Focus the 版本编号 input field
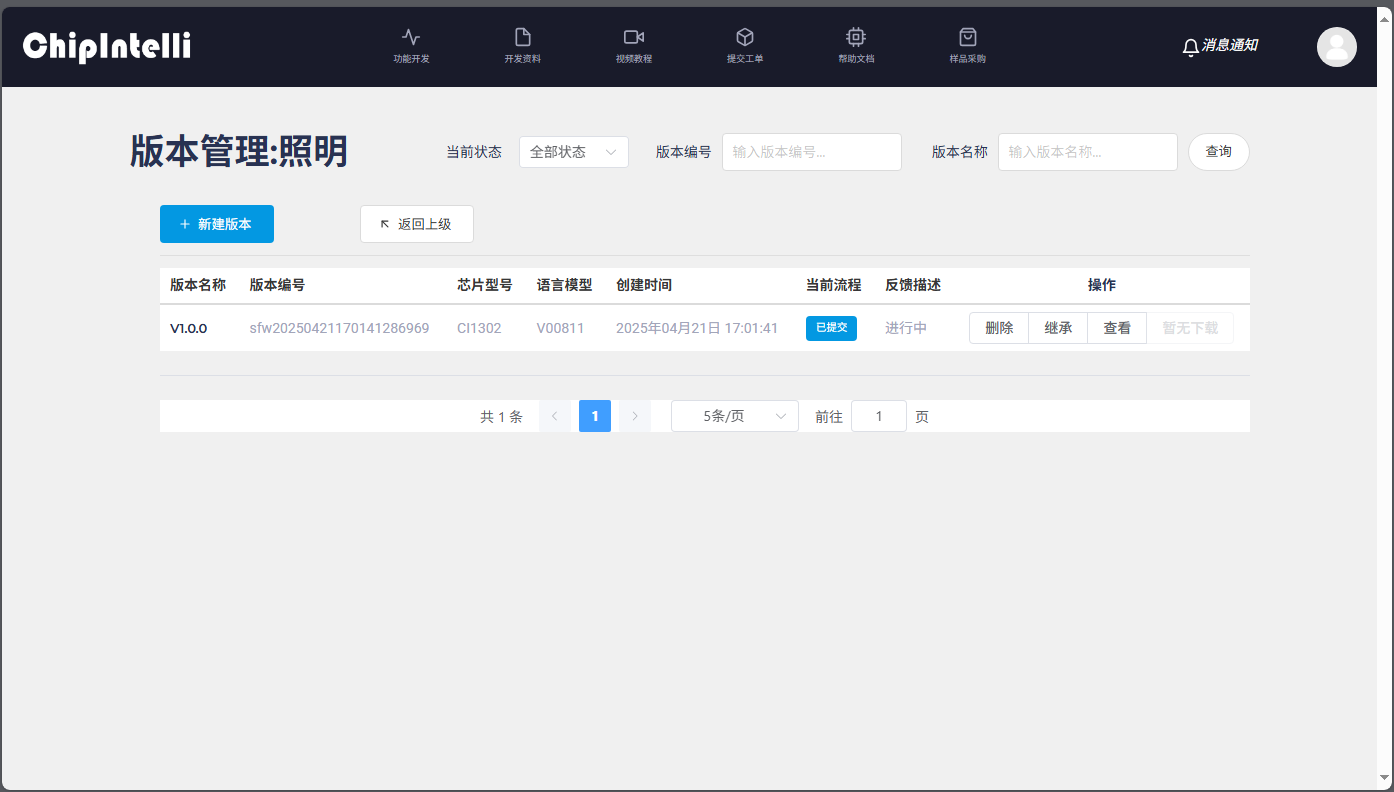The height and width of the screenshot is (792, 1394). pos(812,152)
